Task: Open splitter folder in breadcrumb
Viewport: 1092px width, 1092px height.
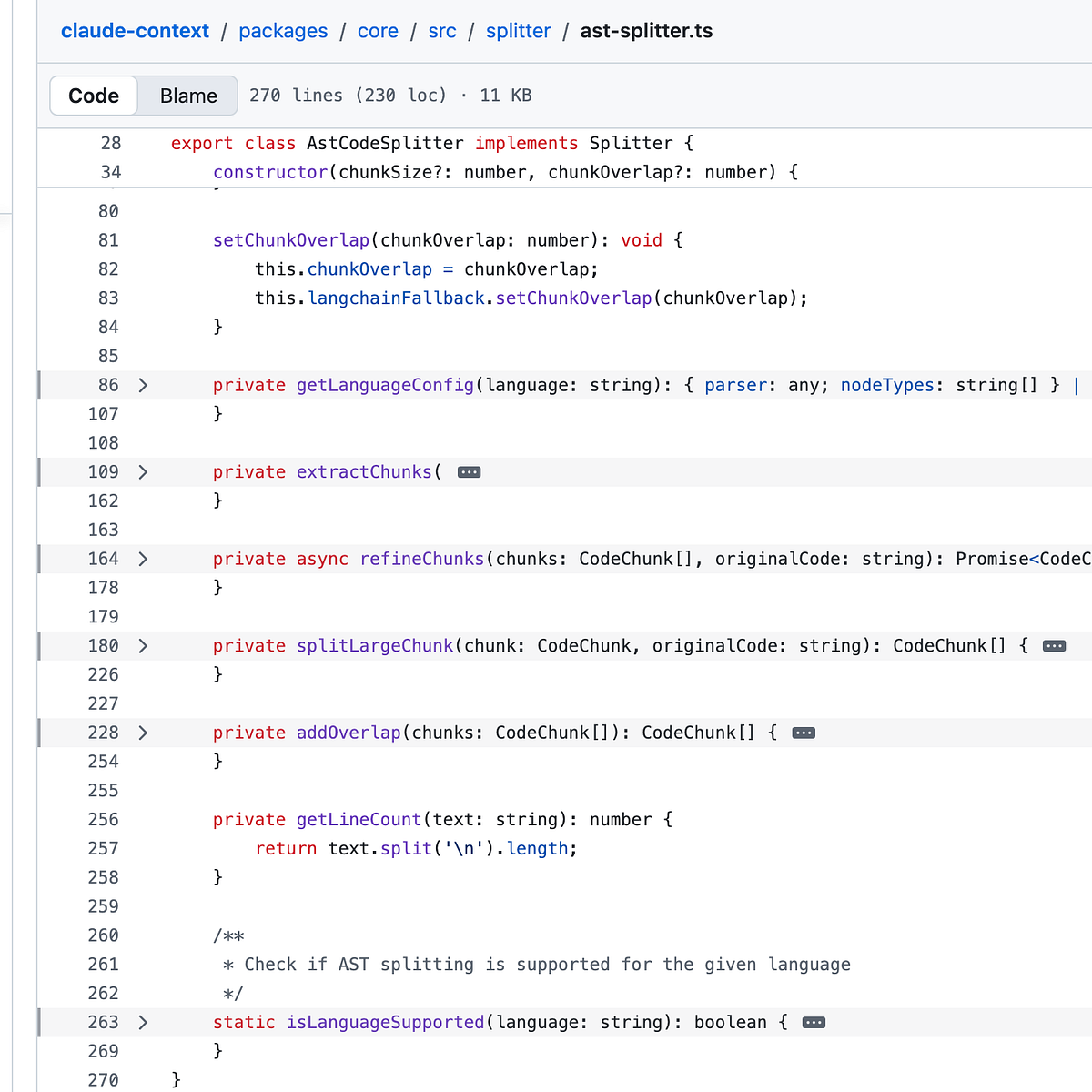Action: point(518,31)
